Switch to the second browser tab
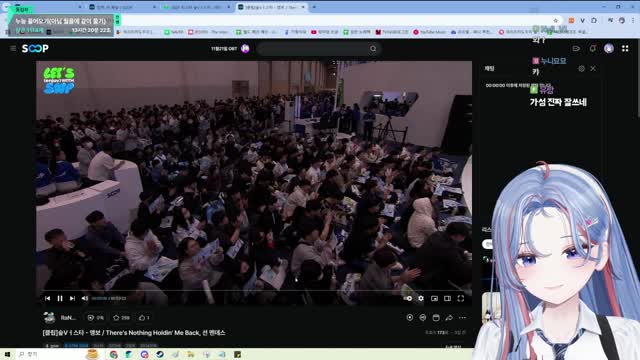 [x=122, y=7]
